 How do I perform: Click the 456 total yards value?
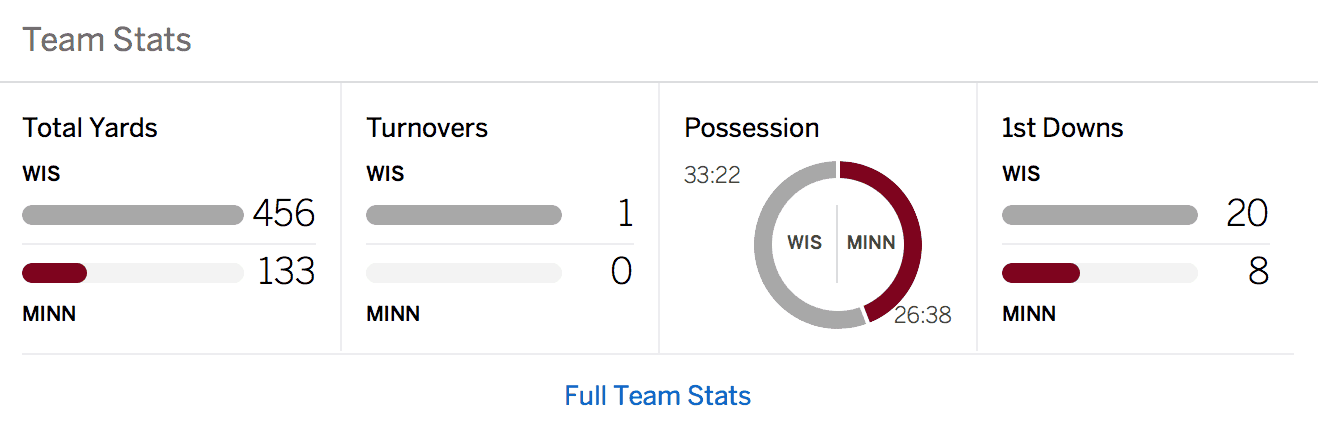click(284, 214)
